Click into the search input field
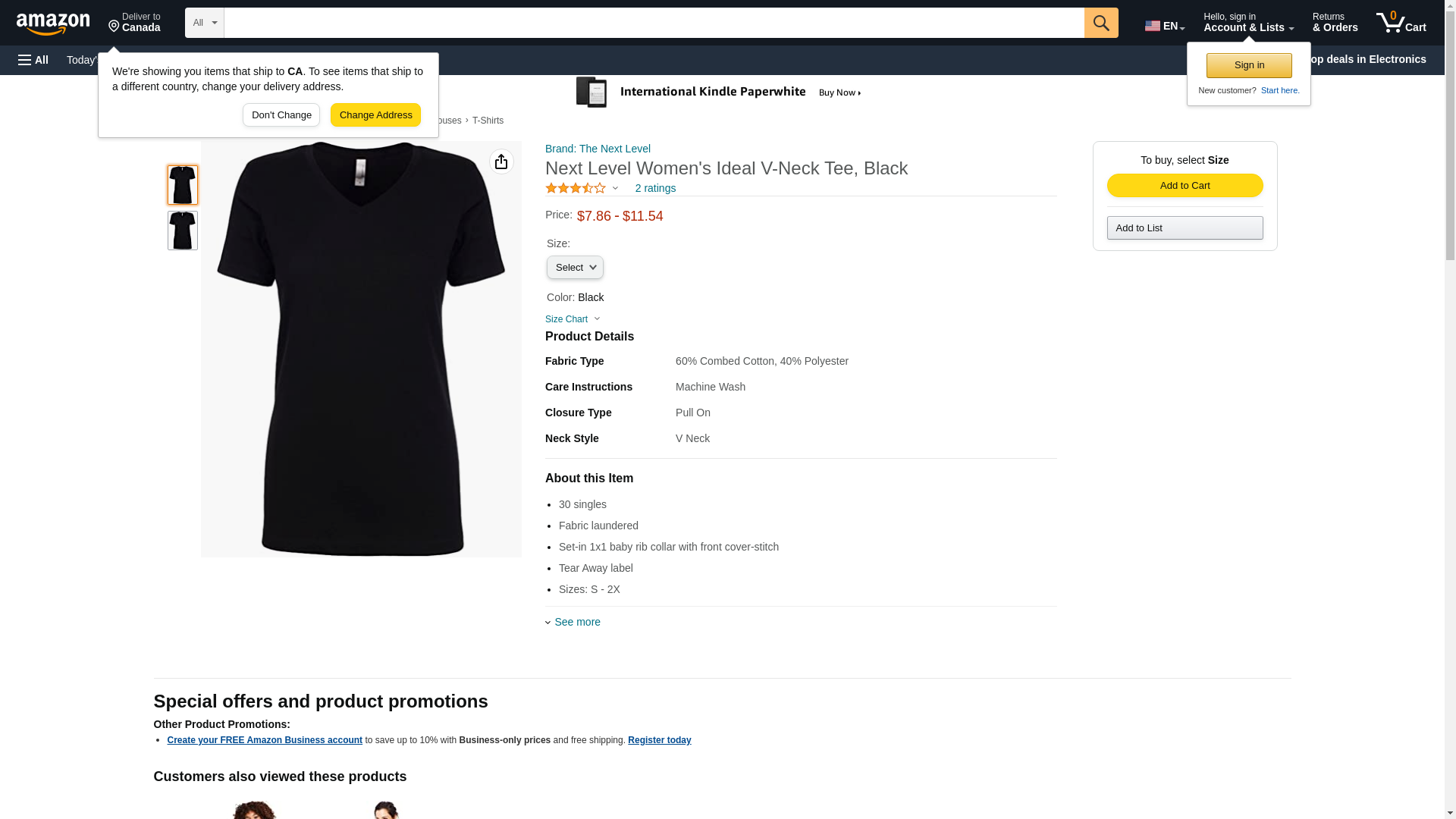This screenshot has height=819, width=1456. coord(654,23)
